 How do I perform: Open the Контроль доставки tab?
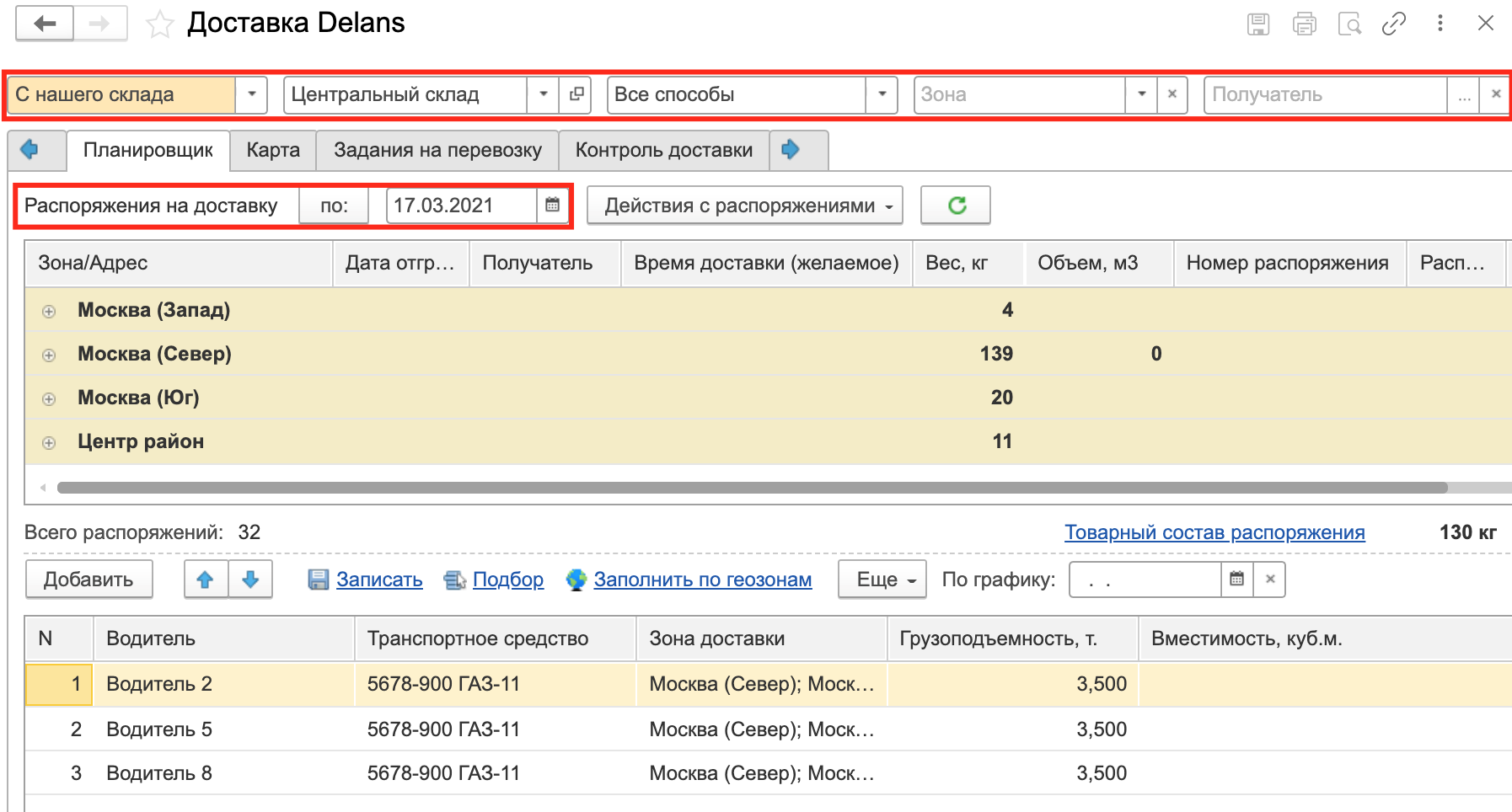[x=664, y=150]
